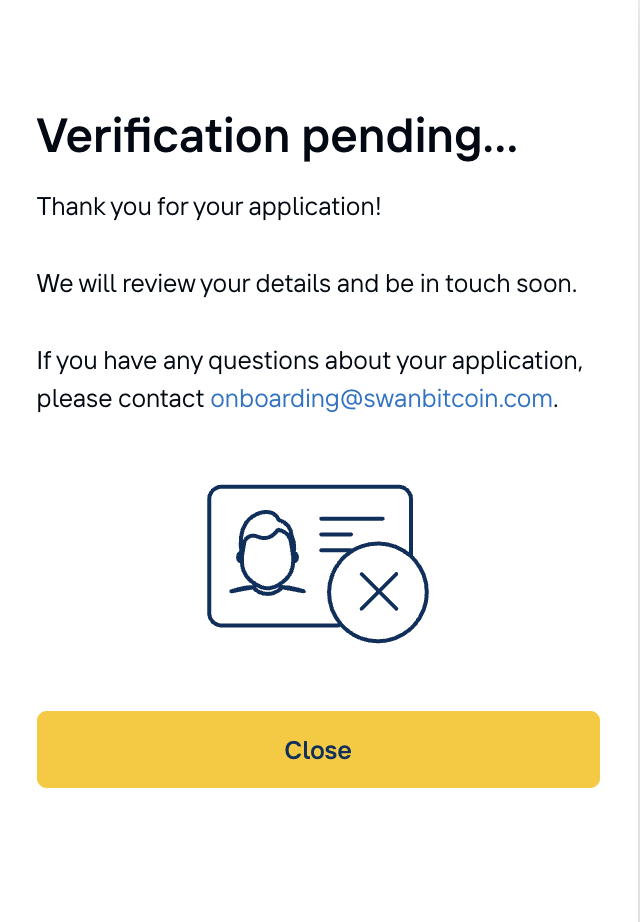Click the "Verification pending..." heading
The width and height of the screenshot is (640, 922).
tap(277, 136)
